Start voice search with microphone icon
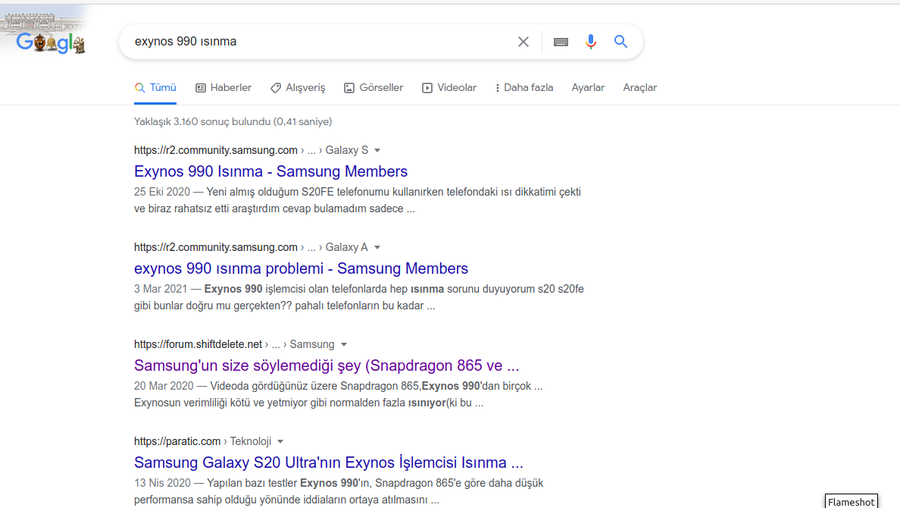Screen dimensions: 900x508 click(591, 42)
